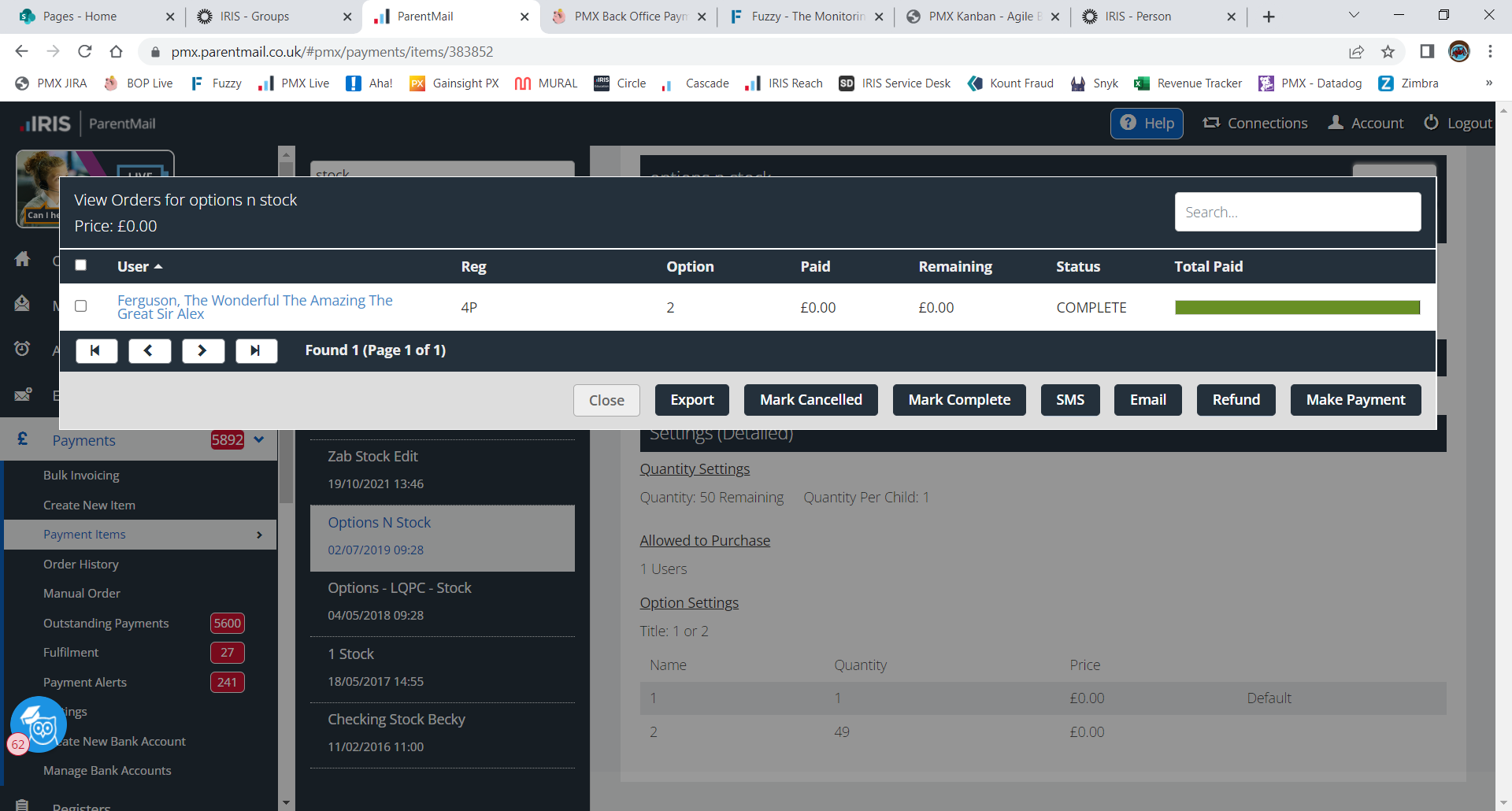Check the box for Ferguson order row
The width and height of the screenshot is (1512, 811).
click(81, 306)
